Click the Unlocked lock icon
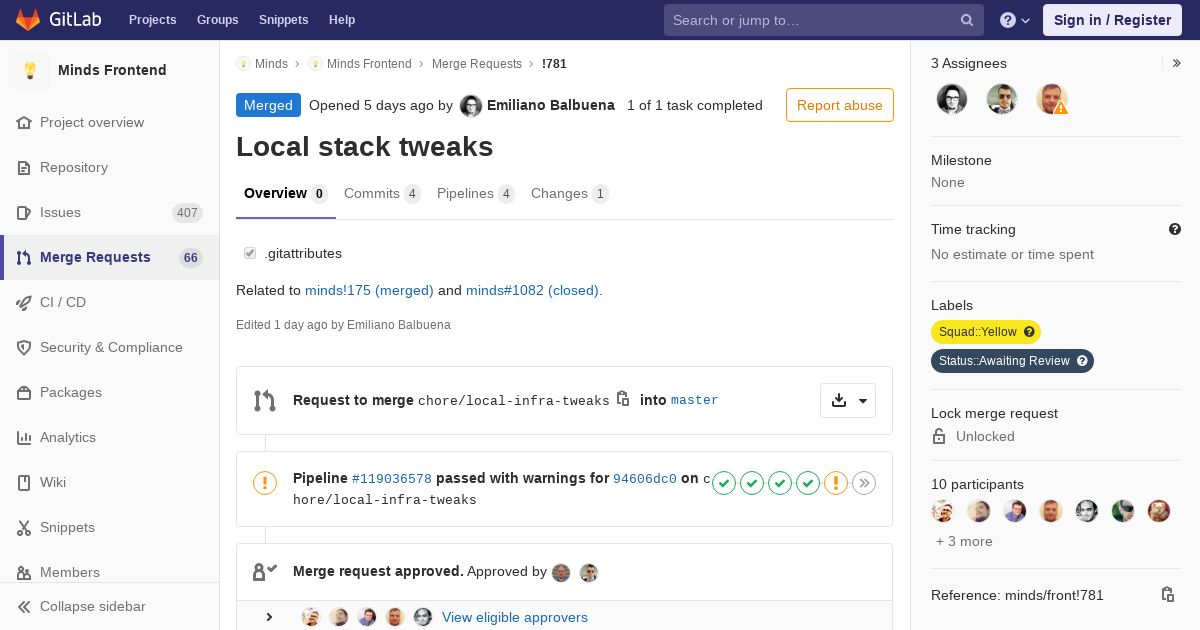Screen dimensions: 1200x630 pyautogui.click(x=939, y=436)
